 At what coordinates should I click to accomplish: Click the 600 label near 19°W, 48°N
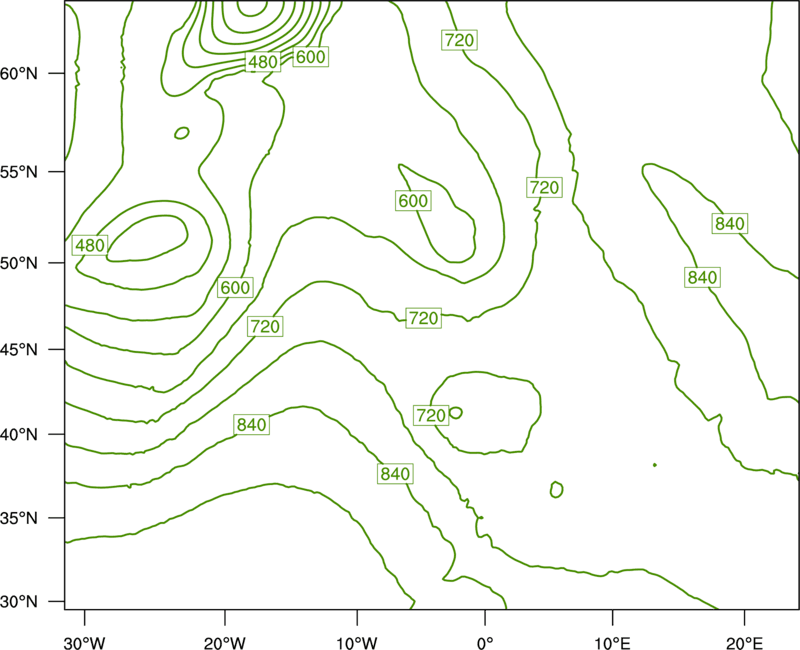click(235, 288)
